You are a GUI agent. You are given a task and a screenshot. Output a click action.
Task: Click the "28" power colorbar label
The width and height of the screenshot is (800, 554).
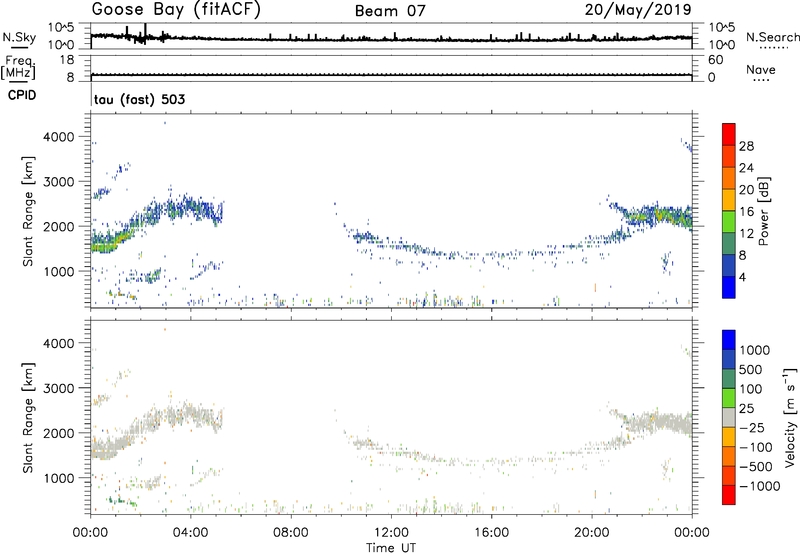tap(746, 146)
